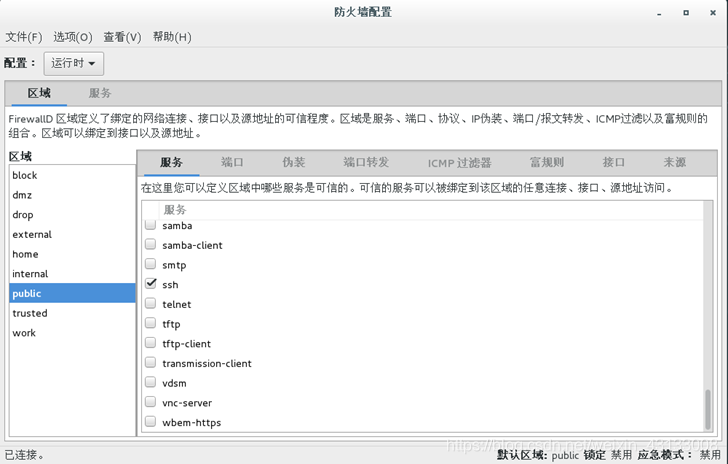Screen dimensions: 728x464
Task: Select the home zone
Action: coord(72,255)
